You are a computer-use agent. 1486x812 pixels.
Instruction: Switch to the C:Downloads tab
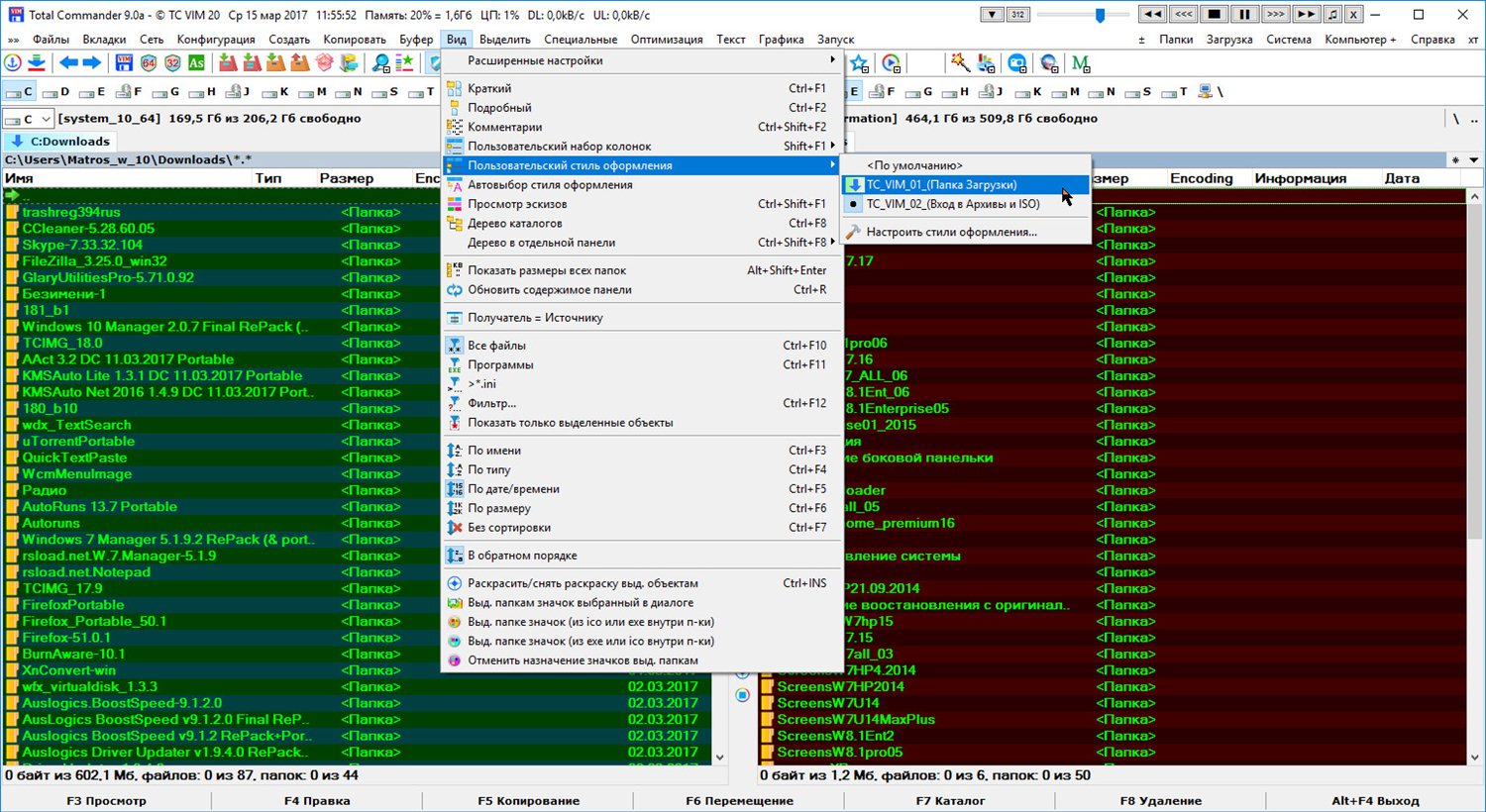coord(59,142)
